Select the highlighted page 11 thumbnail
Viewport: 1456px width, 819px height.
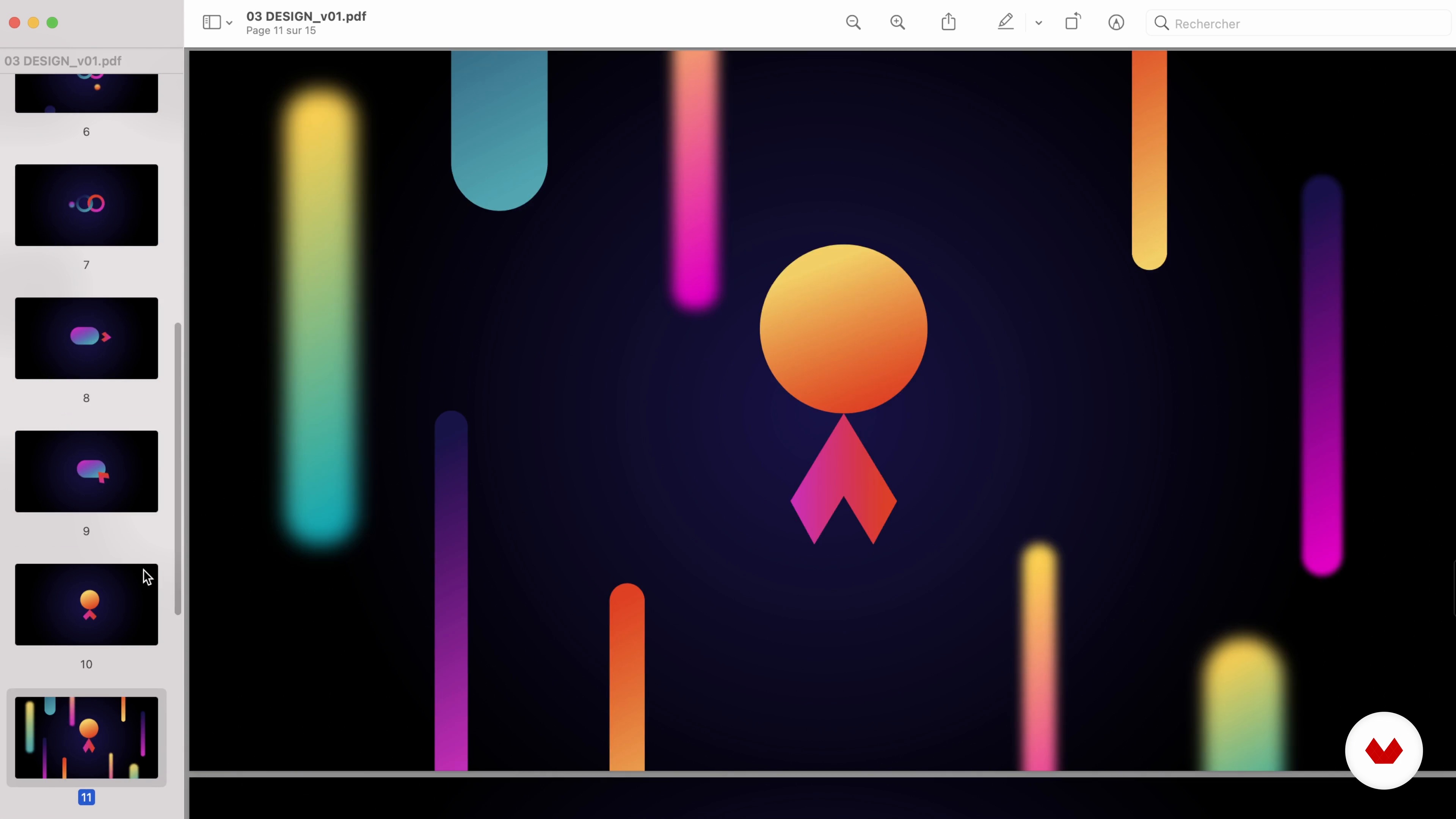pyautogui.click(x=86, y=737)
